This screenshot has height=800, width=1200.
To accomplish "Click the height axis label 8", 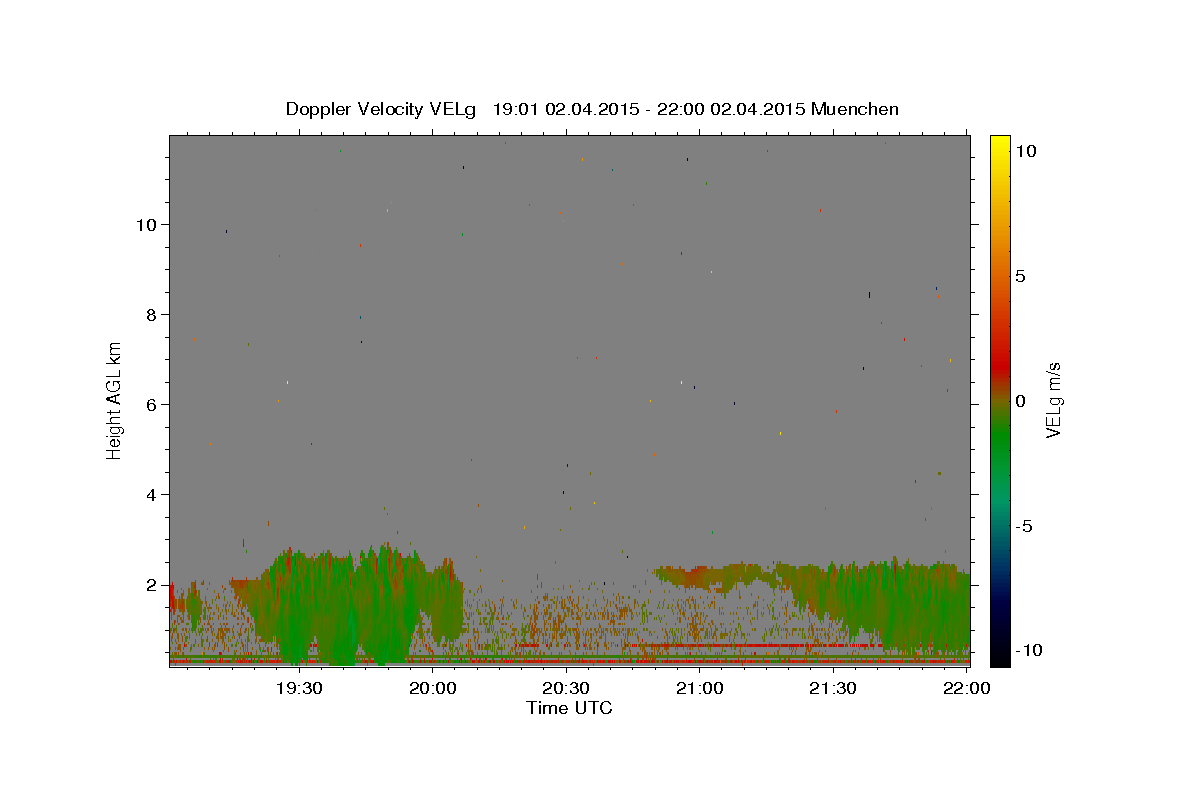I will [x=151, y=315].
